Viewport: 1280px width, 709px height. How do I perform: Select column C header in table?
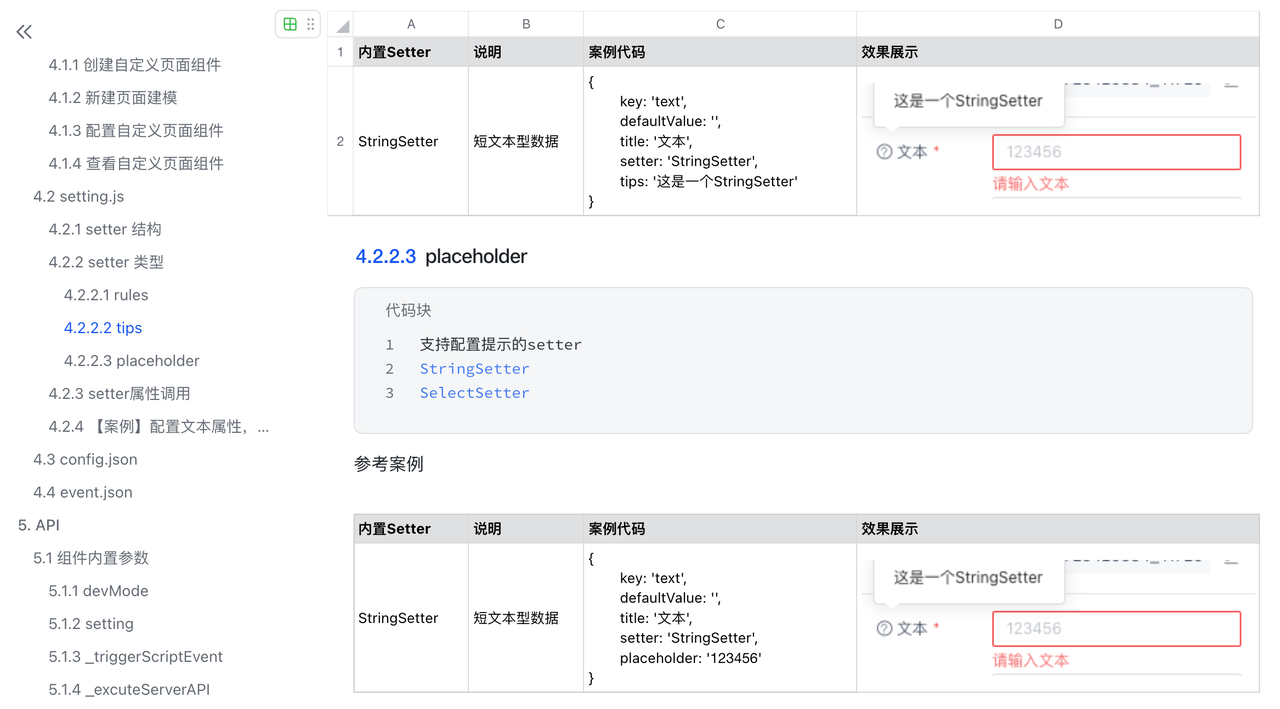coord(720,25)
